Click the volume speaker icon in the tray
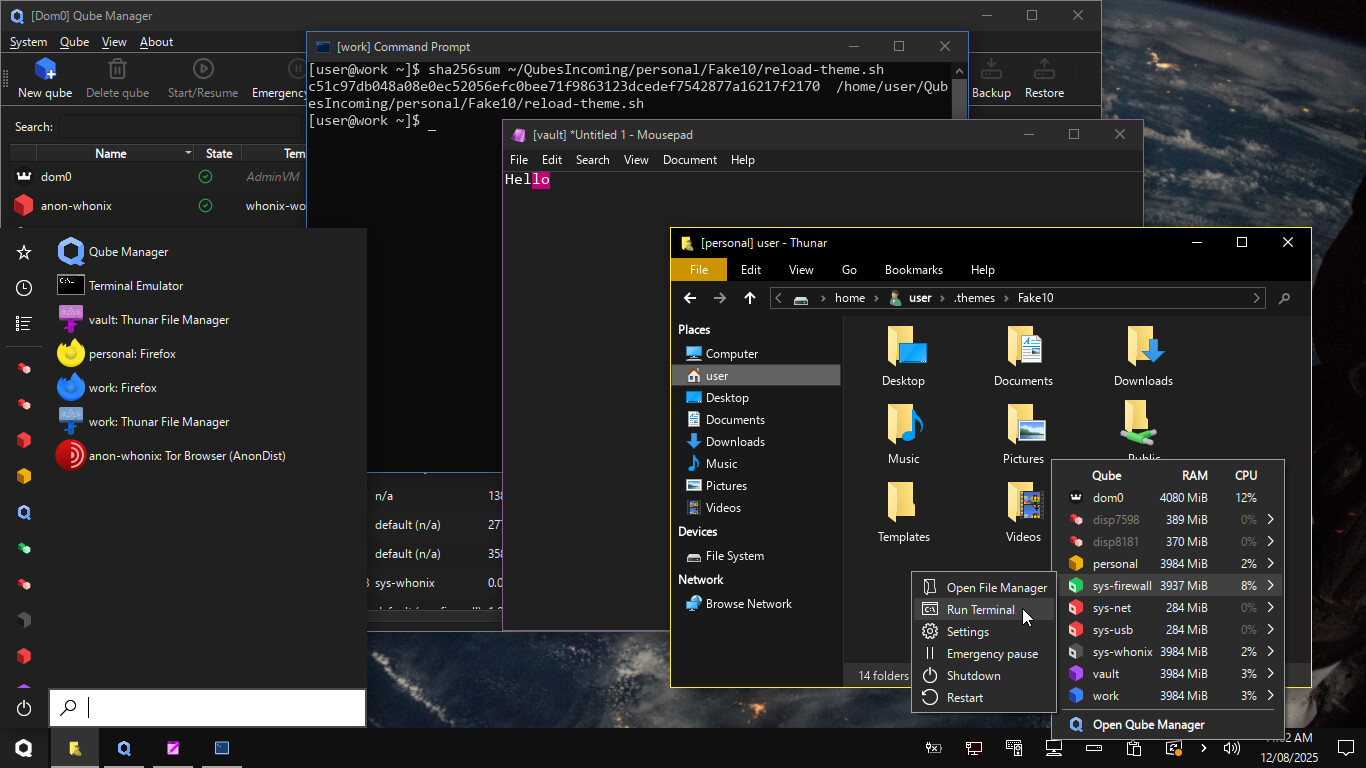Screen dimensions: 1366x768 pos(1232,748)
